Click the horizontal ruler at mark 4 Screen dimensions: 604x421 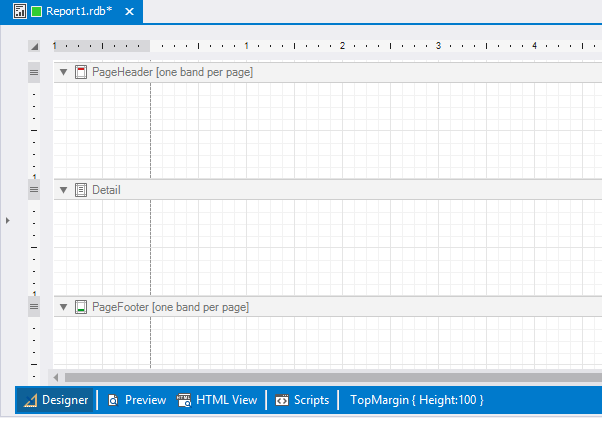pos(534,46)
